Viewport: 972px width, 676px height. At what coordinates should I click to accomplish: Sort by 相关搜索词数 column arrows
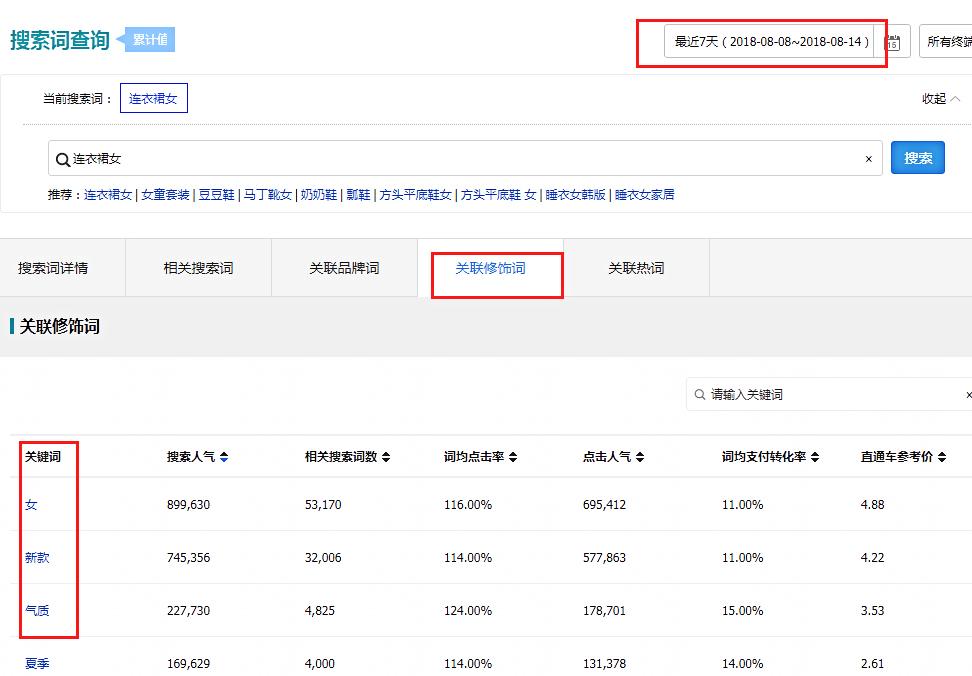pyautogui.click(x=386, y=457)
